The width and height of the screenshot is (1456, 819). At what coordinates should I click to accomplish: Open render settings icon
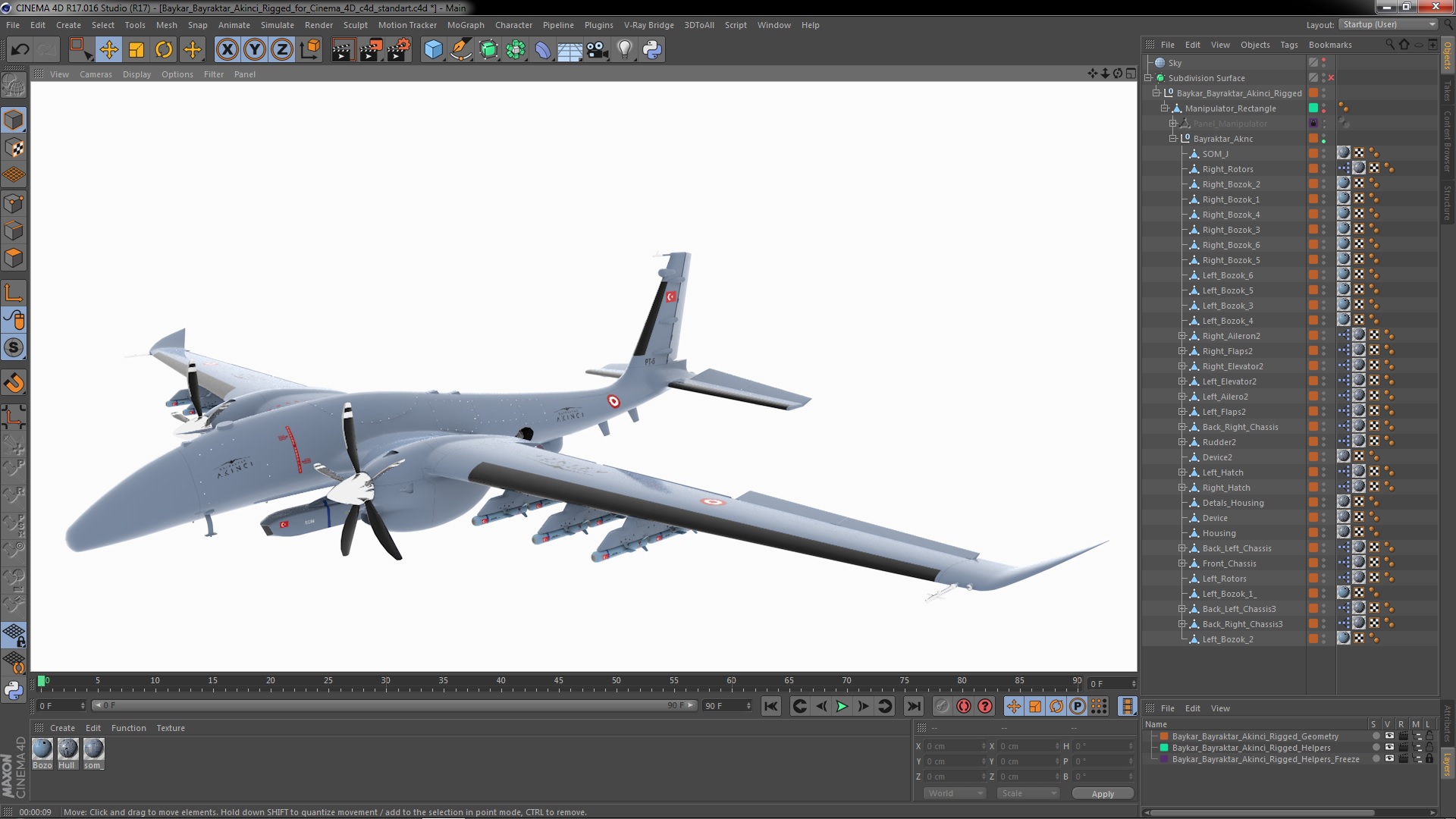pos(399,50)
